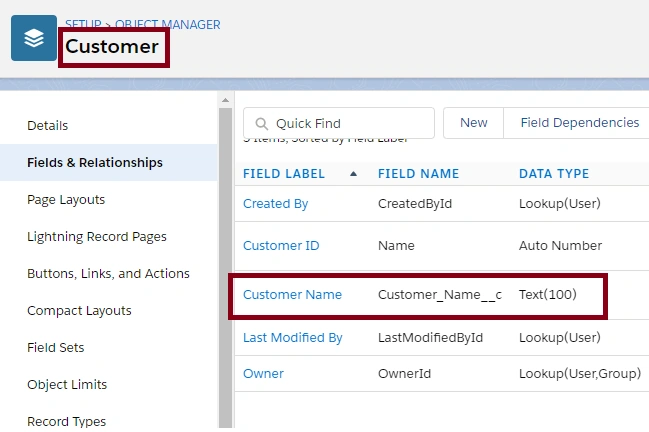Open Record Types section

[x=67, y=422]
